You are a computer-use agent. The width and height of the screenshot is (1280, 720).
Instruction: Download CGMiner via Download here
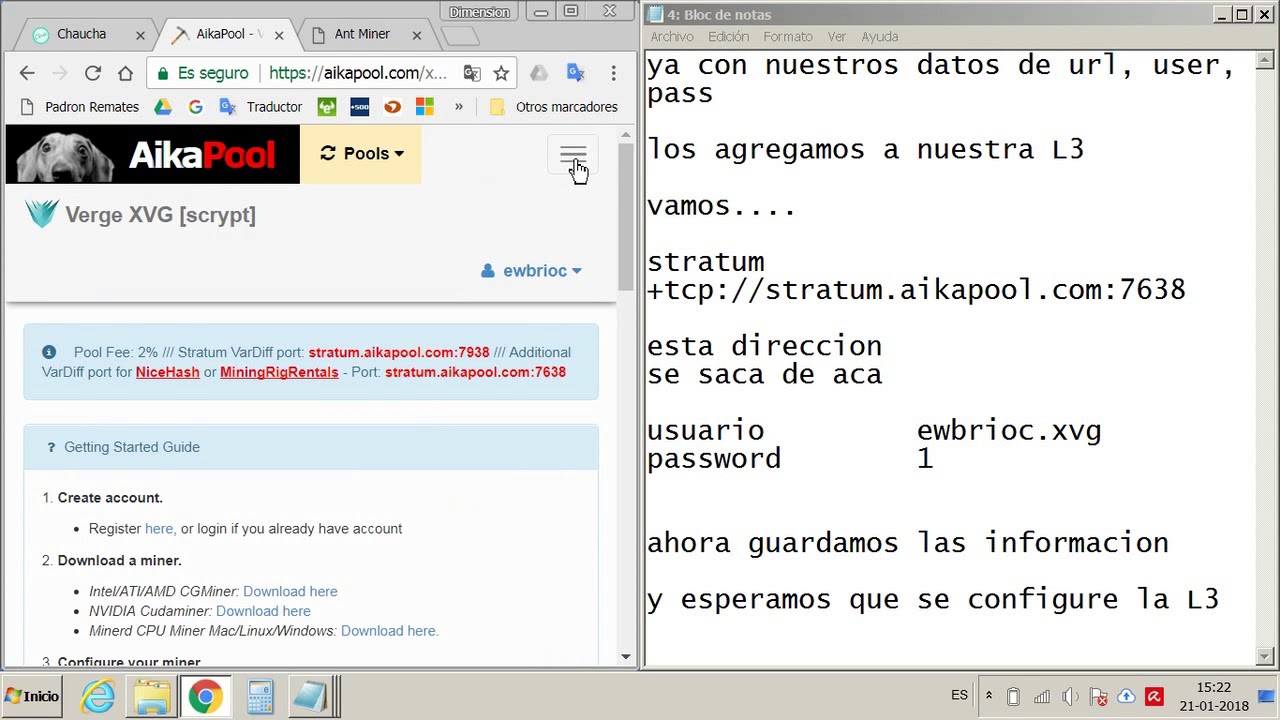click(290, 591)
